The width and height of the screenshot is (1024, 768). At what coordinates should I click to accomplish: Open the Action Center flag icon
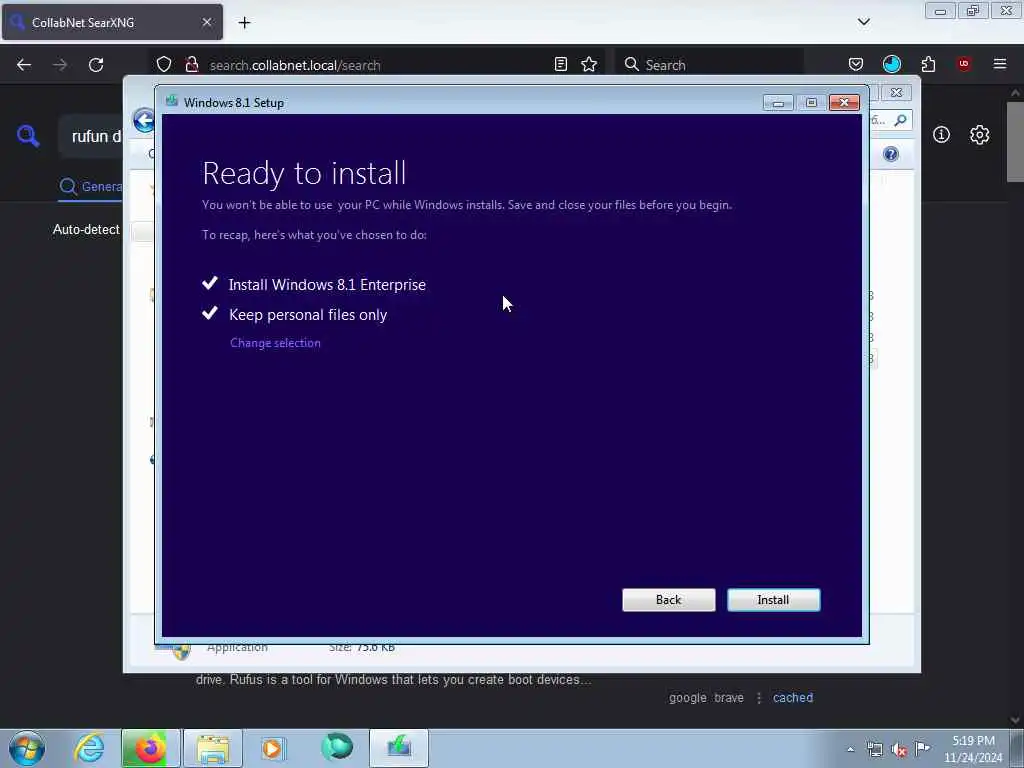point(922,748)
